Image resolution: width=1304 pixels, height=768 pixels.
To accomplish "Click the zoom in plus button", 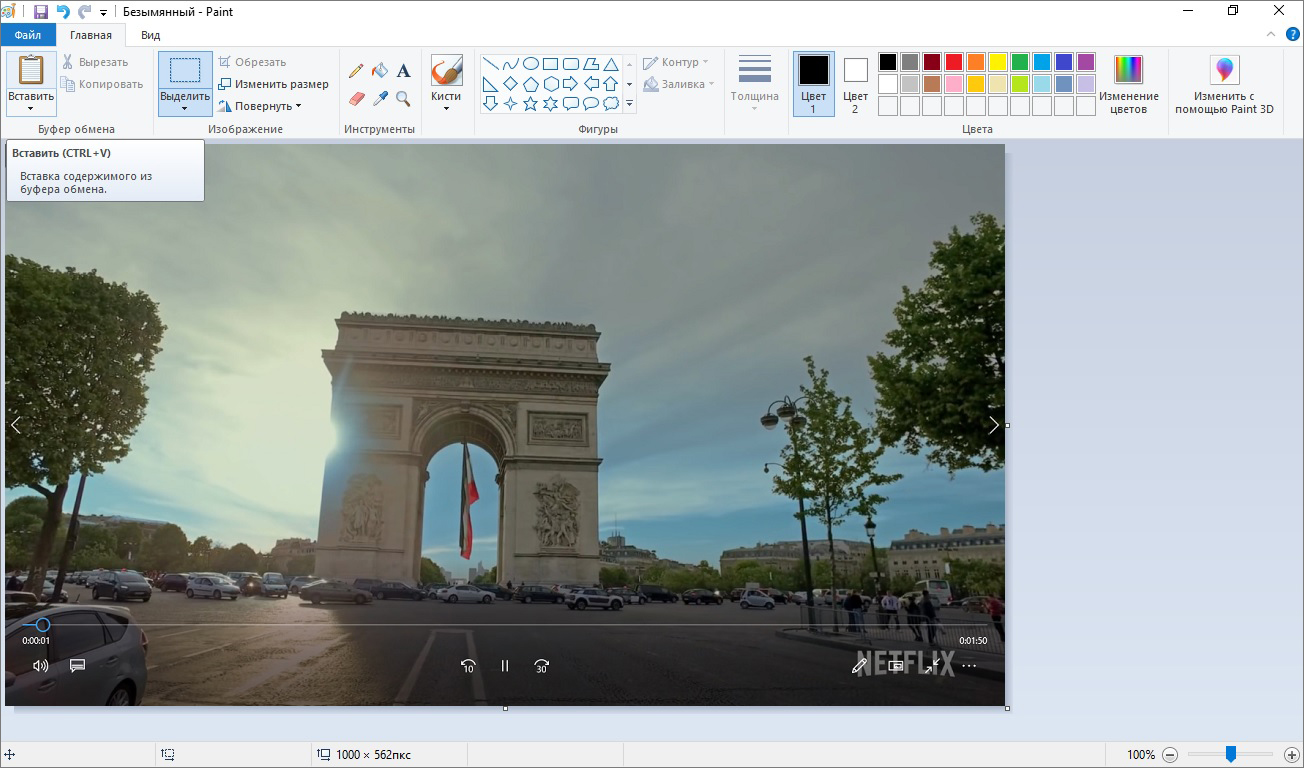I will [1292, 755].
